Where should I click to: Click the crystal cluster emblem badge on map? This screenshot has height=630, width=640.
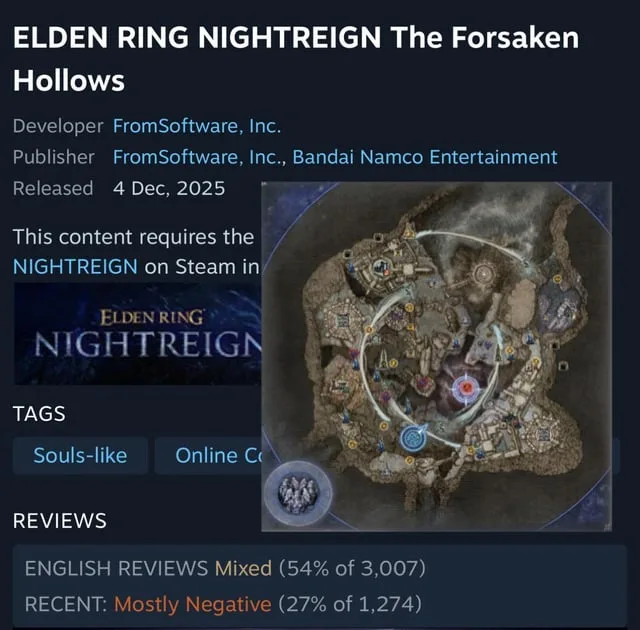[298, 494]
